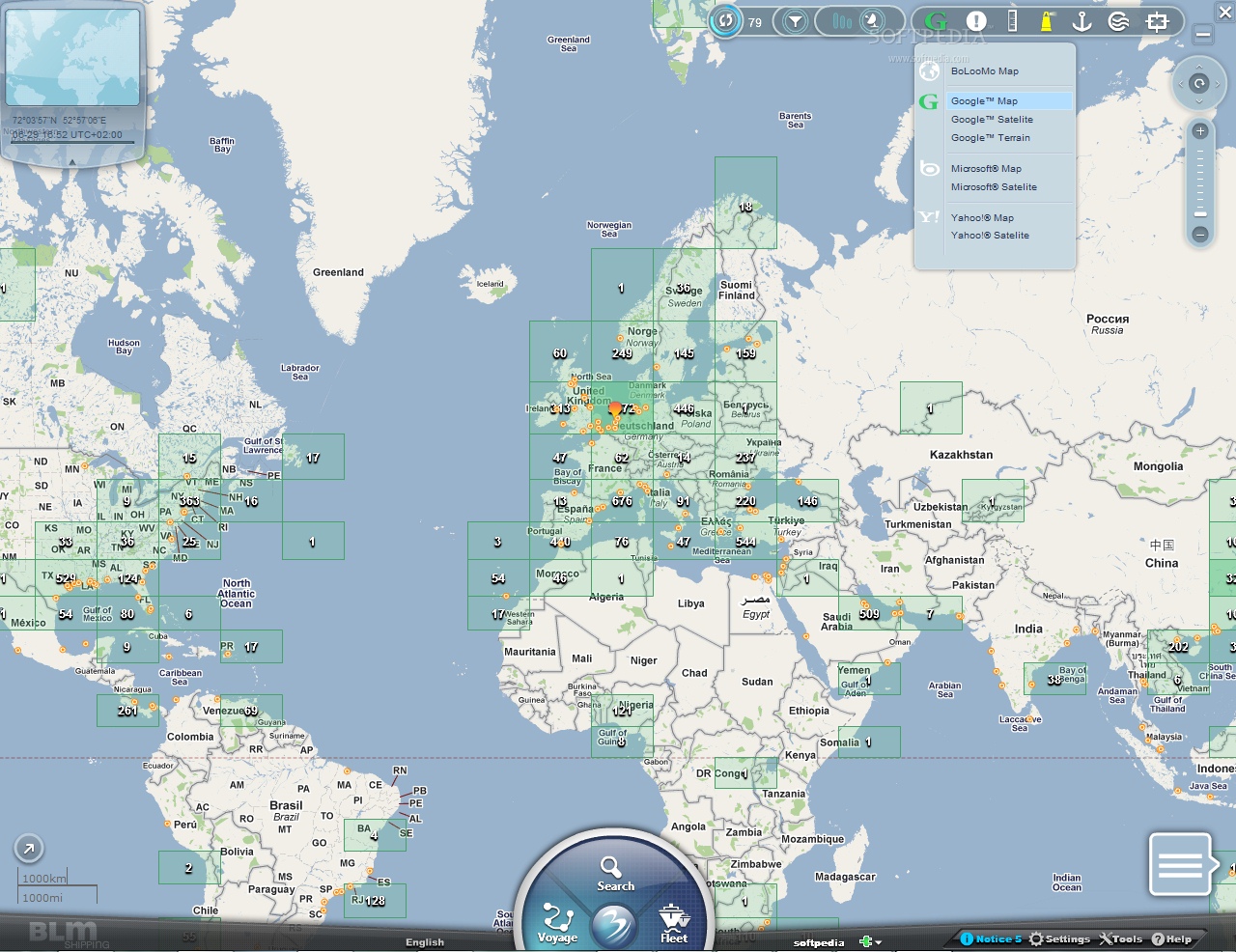1236x952 pixels.
Task: Select Yahoo!® Map option
Action: pos(982,218)
